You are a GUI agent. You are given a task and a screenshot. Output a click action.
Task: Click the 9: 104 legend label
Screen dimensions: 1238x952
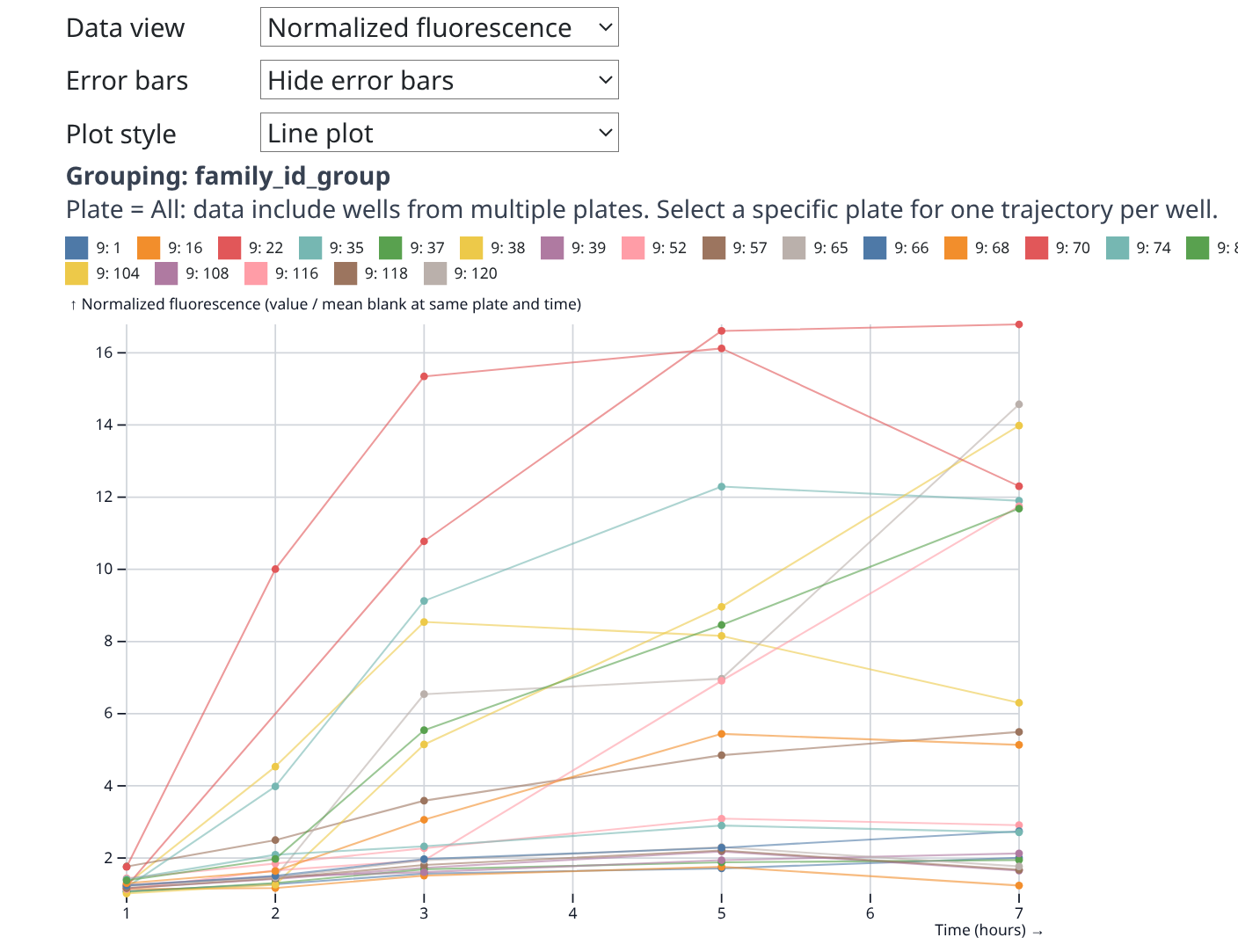[118, 273]
